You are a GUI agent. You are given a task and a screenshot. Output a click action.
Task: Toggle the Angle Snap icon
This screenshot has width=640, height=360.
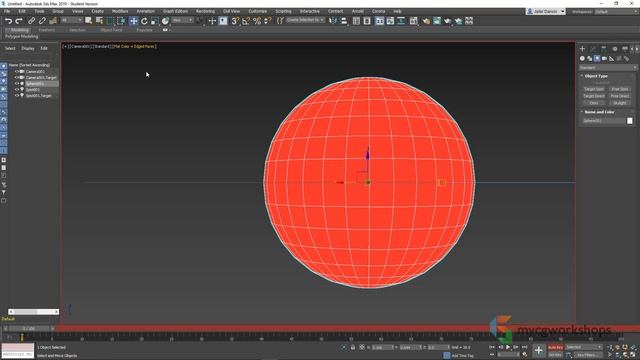(x=246, y=21)
